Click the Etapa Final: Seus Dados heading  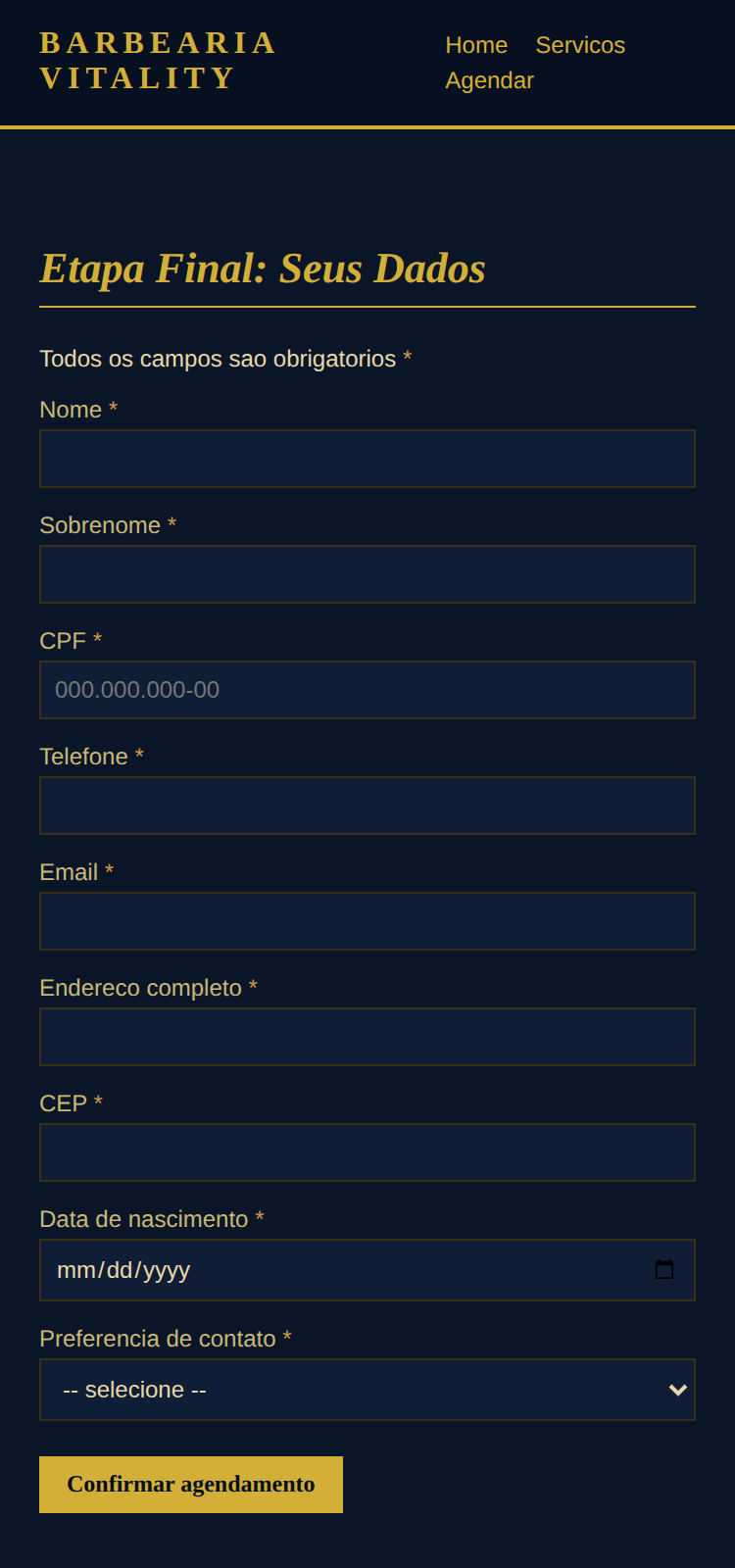(x=263, y=269)
